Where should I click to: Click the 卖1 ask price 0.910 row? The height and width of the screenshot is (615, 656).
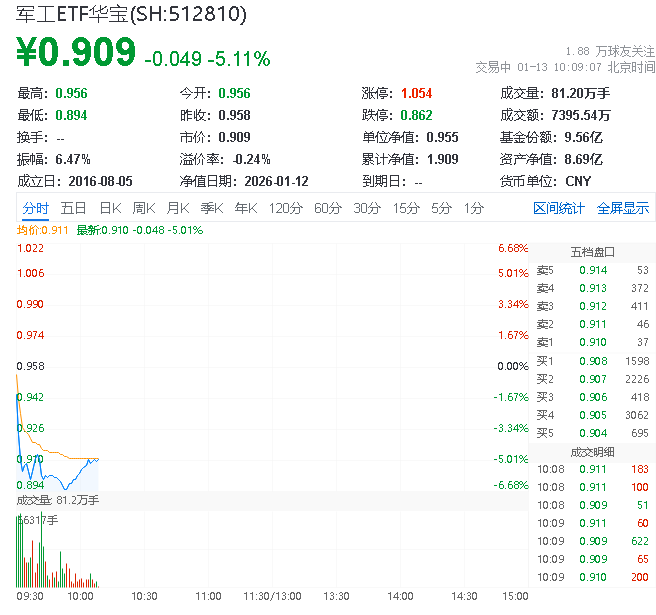[592, 342]
